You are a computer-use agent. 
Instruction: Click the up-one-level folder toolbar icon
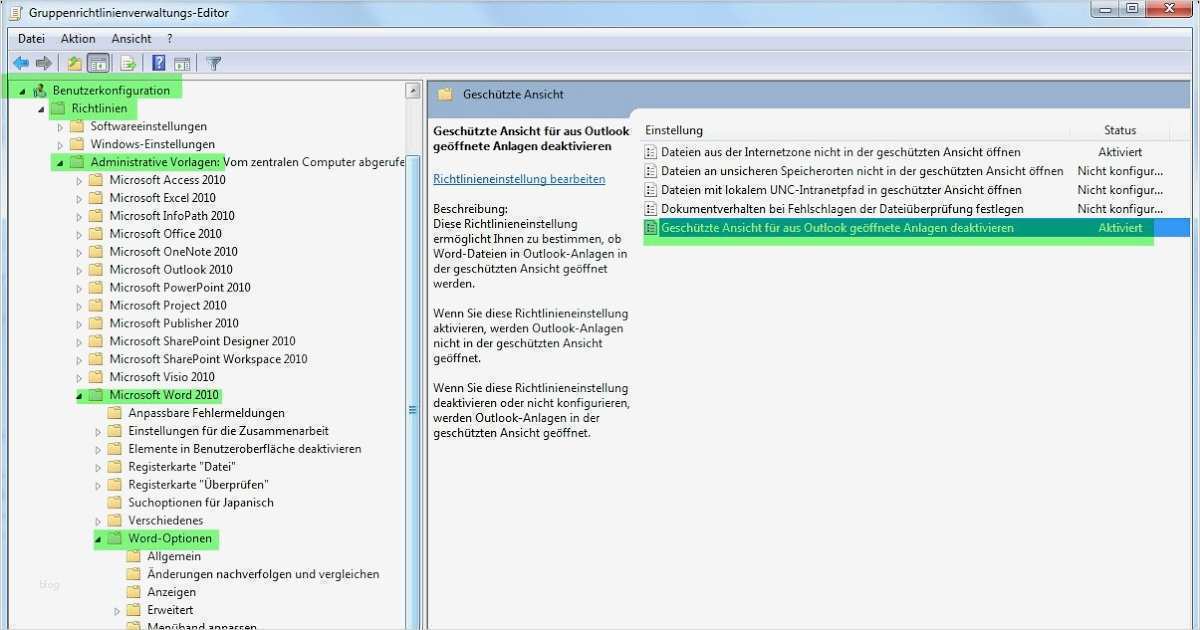point(74,63)
